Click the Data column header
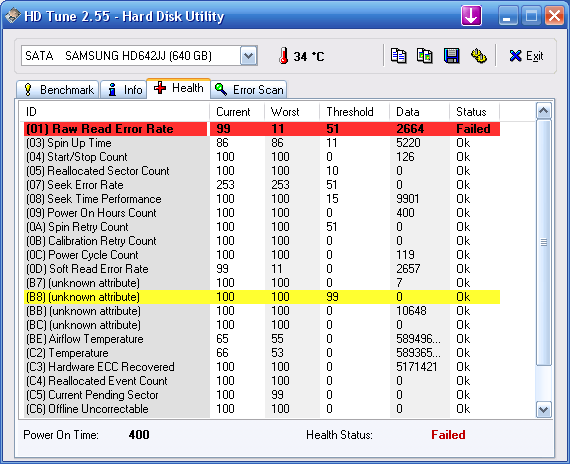Screen dimensions: 570x464 pos(420,112)
